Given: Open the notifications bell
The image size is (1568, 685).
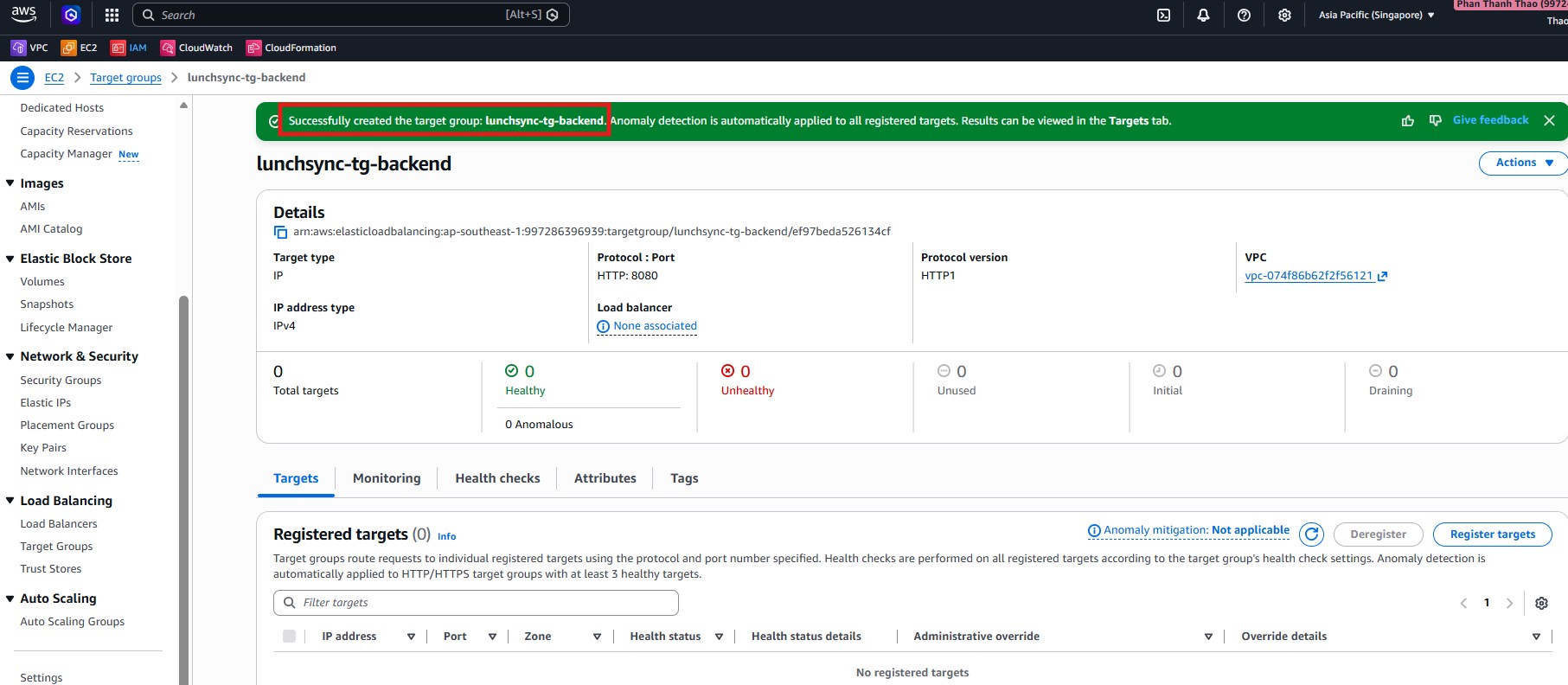Looking at the screenshot, I should pyautogui.click(x=1203, y=15).
